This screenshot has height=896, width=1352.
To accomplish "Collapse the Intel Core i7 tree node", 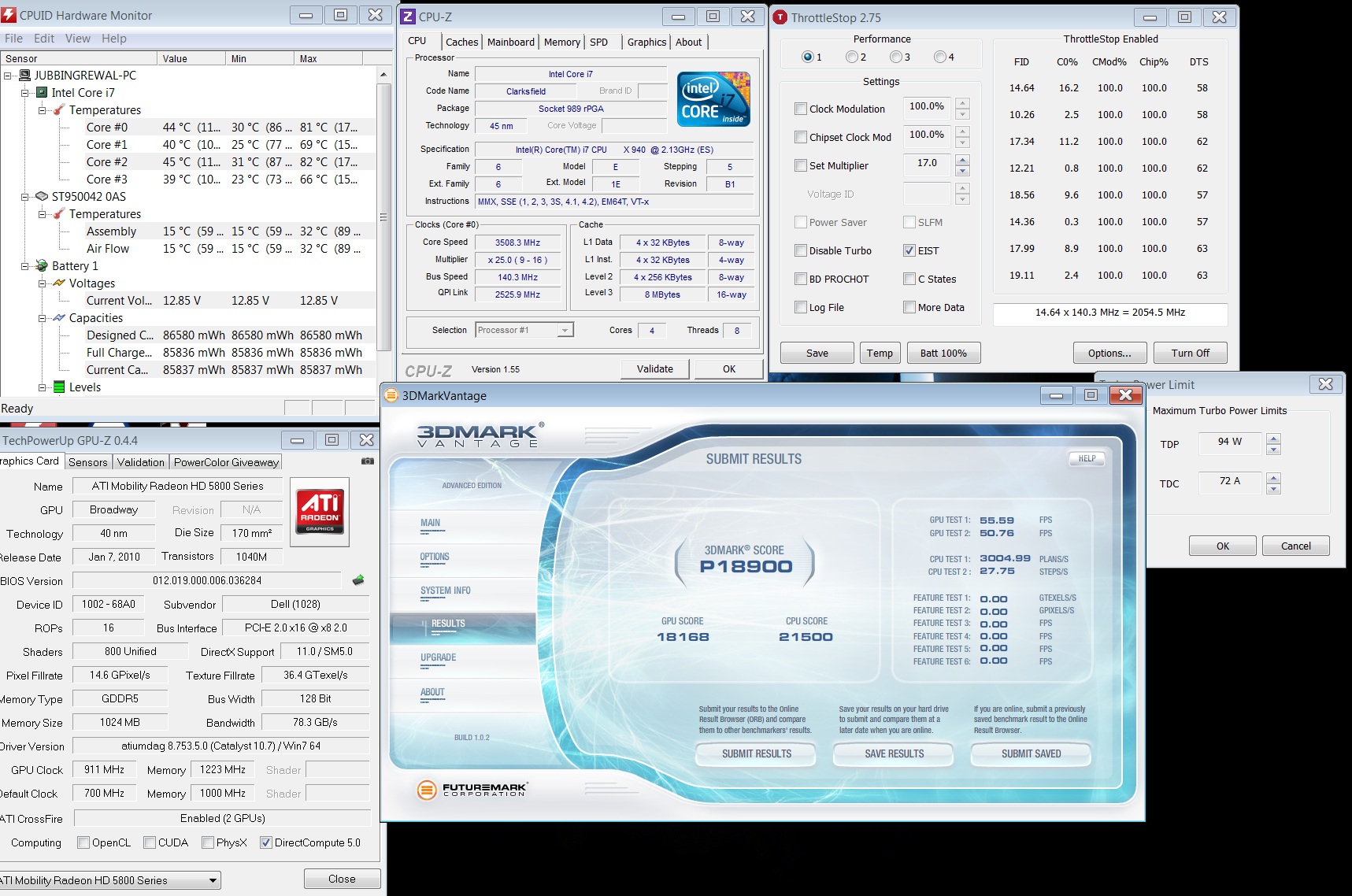I will pos(25,93).
